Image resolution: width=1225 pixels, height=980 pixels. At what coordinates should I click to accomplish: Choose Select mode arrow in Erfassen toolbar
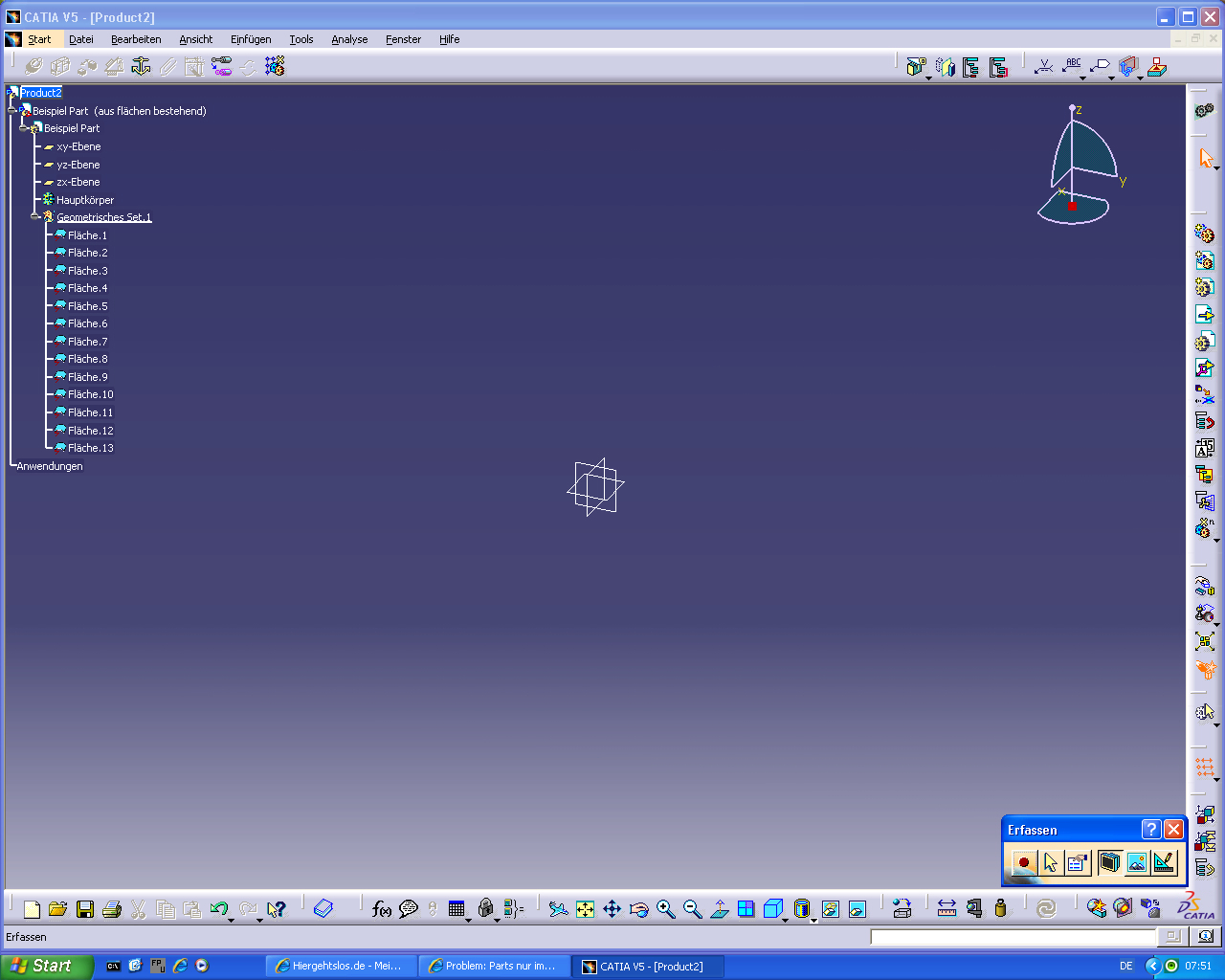coord(1051,862)
